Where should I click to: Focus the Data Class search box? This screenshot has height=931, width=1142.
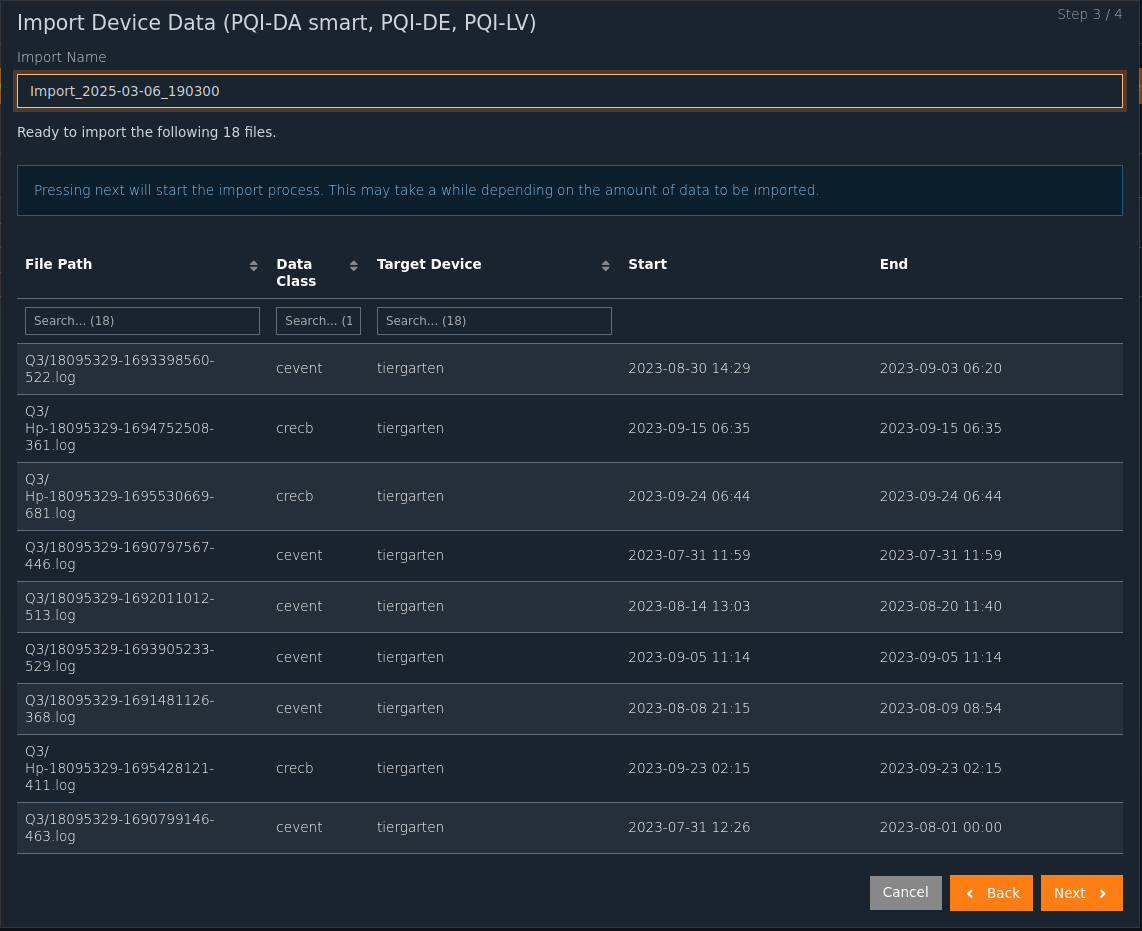(318, 321)
